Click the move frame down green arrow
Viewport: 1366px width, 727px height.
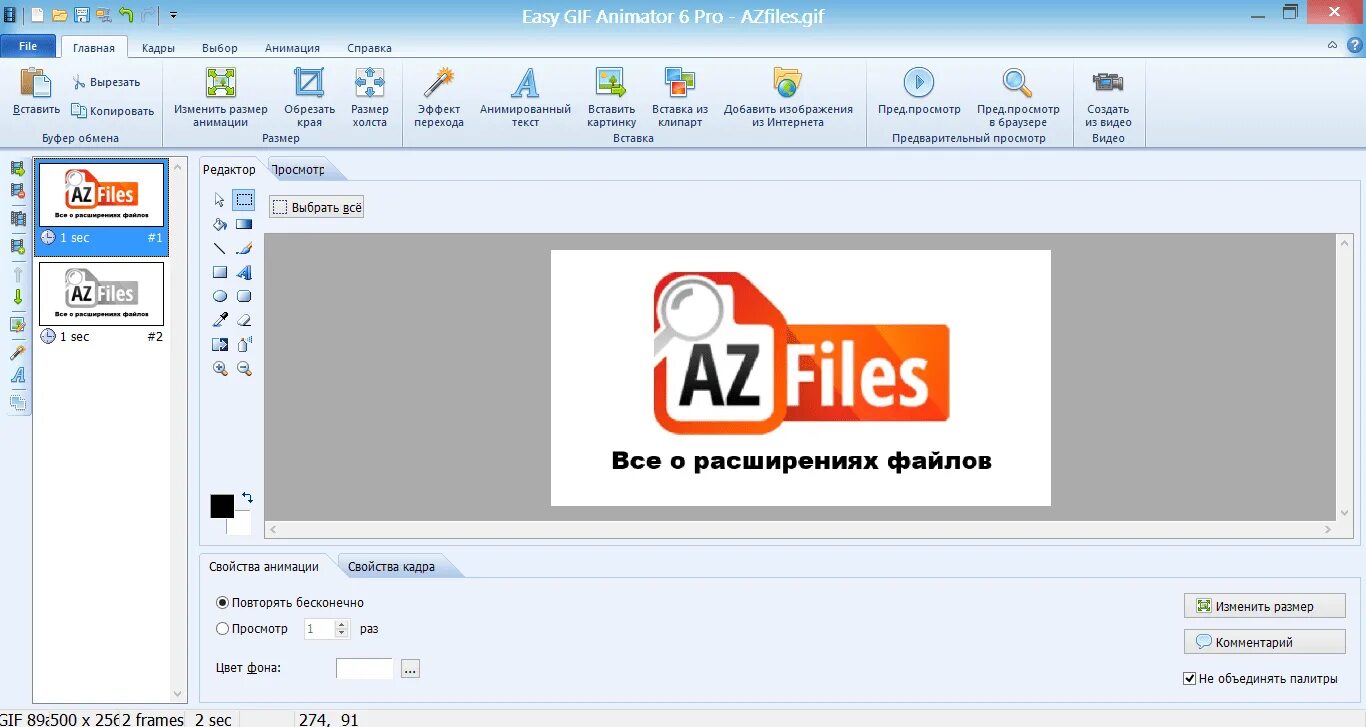[x=17, y=296]
